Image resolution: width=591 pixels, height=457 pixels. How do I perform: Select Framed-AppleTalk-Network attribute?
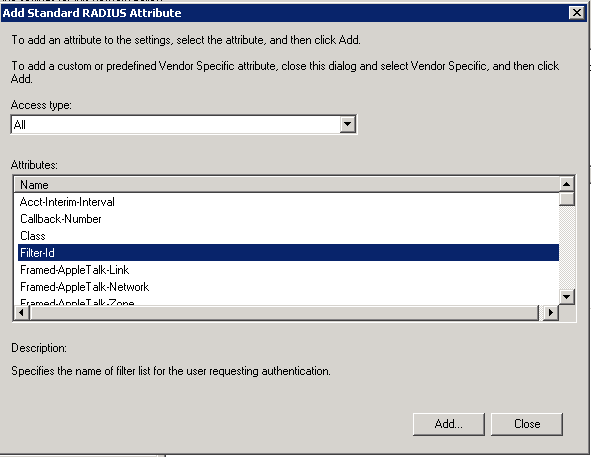[288, 287]
